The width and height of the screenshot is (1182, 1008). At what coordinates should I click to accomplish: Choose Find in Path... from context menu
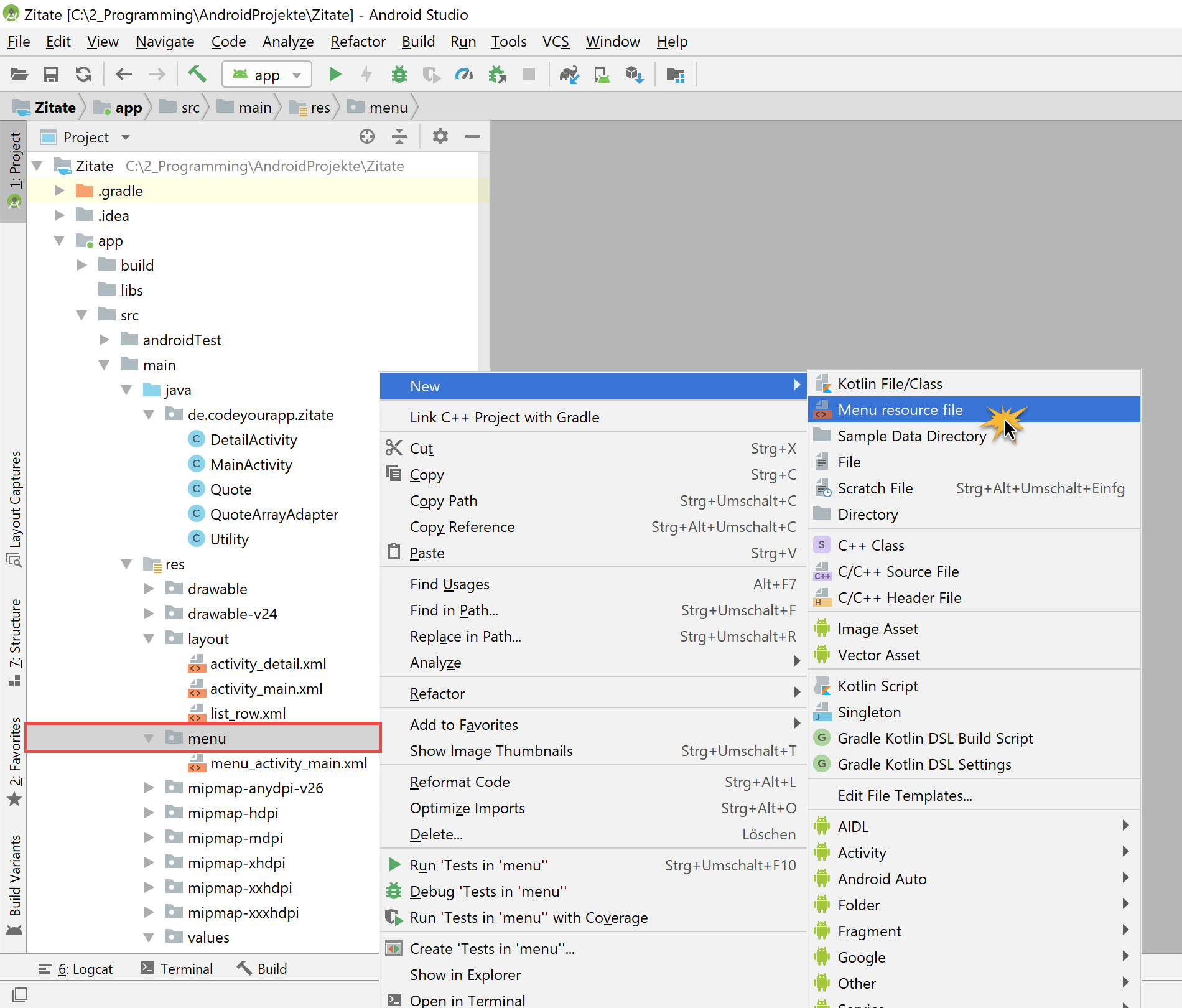593,610
